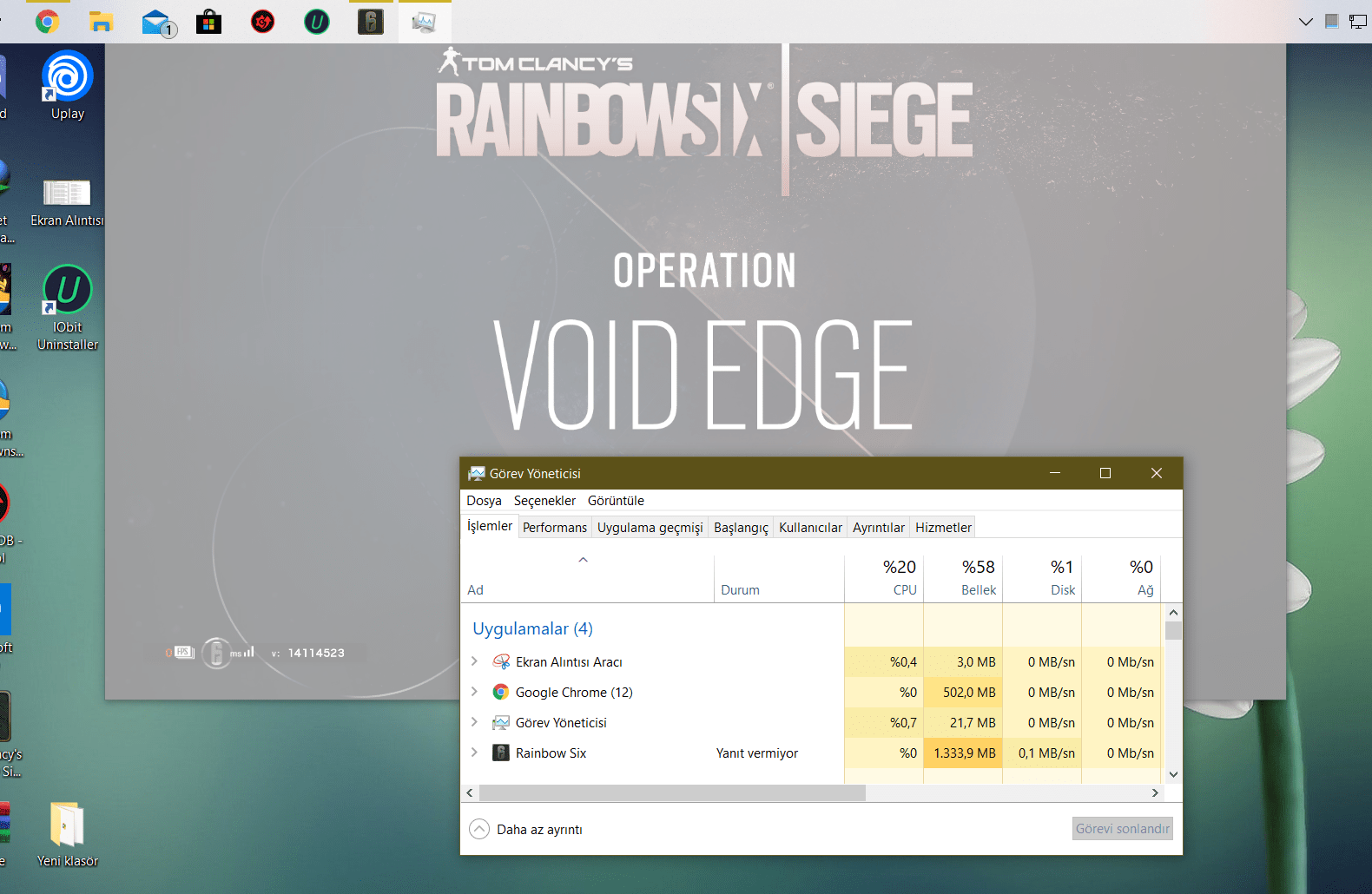Select the Google Chrome (12) process name
This screenshot has width=1372, height=894.
tap(574, 693)
